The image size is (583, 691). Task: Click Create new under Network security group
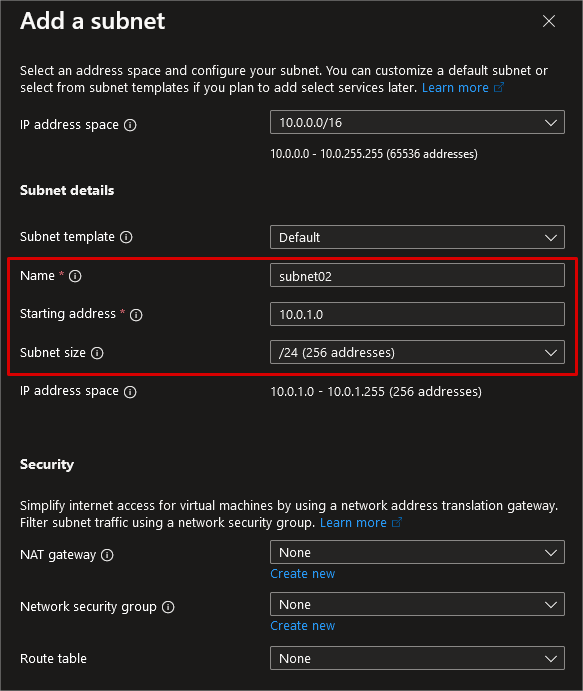click(303, 626)
